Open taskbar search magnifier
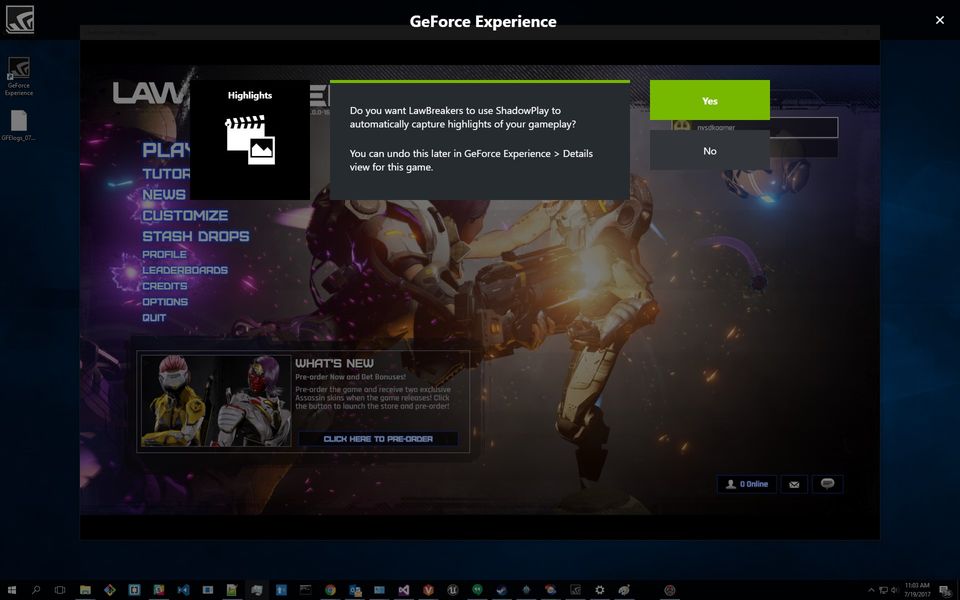 pyautogui.click(x=36, y=590)
